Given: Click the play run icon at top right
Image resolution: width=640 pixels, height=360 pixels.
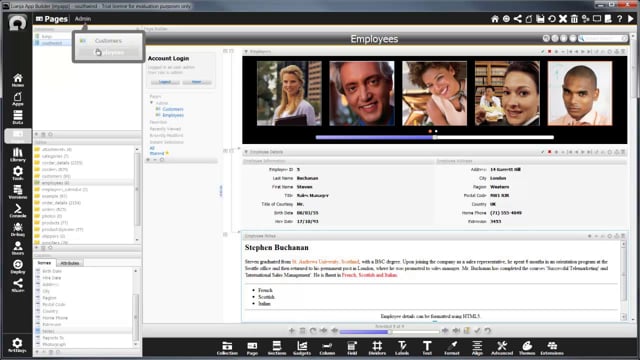Looking at the screenshot, I should 631,19.
